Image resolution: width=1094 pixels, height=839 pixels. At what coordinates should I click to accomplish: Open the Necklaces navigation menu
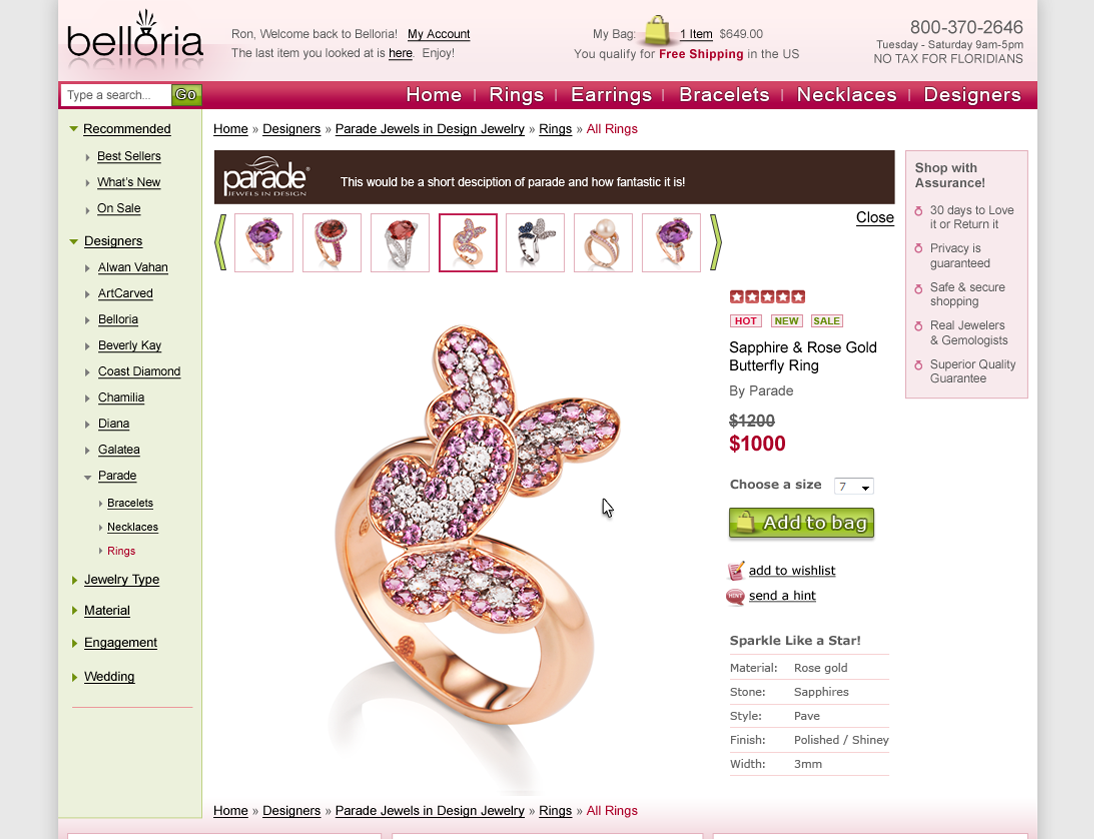846,95
